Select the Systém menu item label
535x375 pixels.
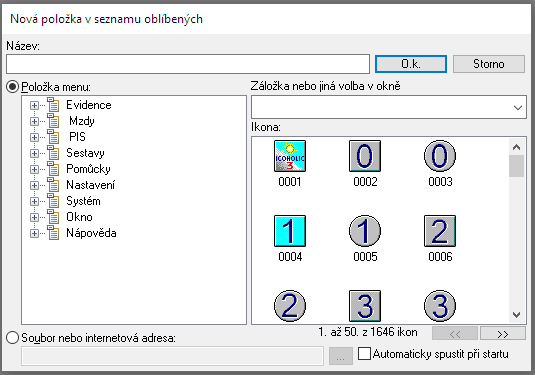tap(83, 201)
